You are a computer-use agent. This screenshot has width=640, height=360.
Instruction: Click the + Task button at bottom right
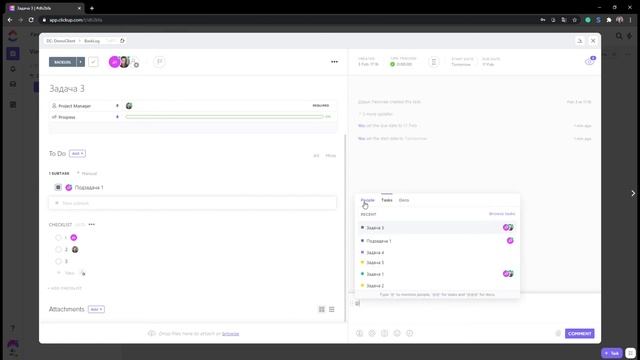pos(611,353)
